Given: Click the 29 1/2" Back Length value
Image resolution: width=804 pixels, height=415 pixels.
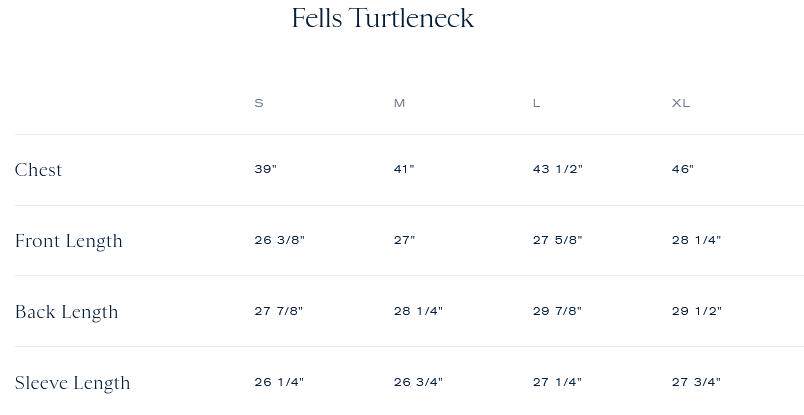Looking at the screenshot, I should tap(696, 311).
